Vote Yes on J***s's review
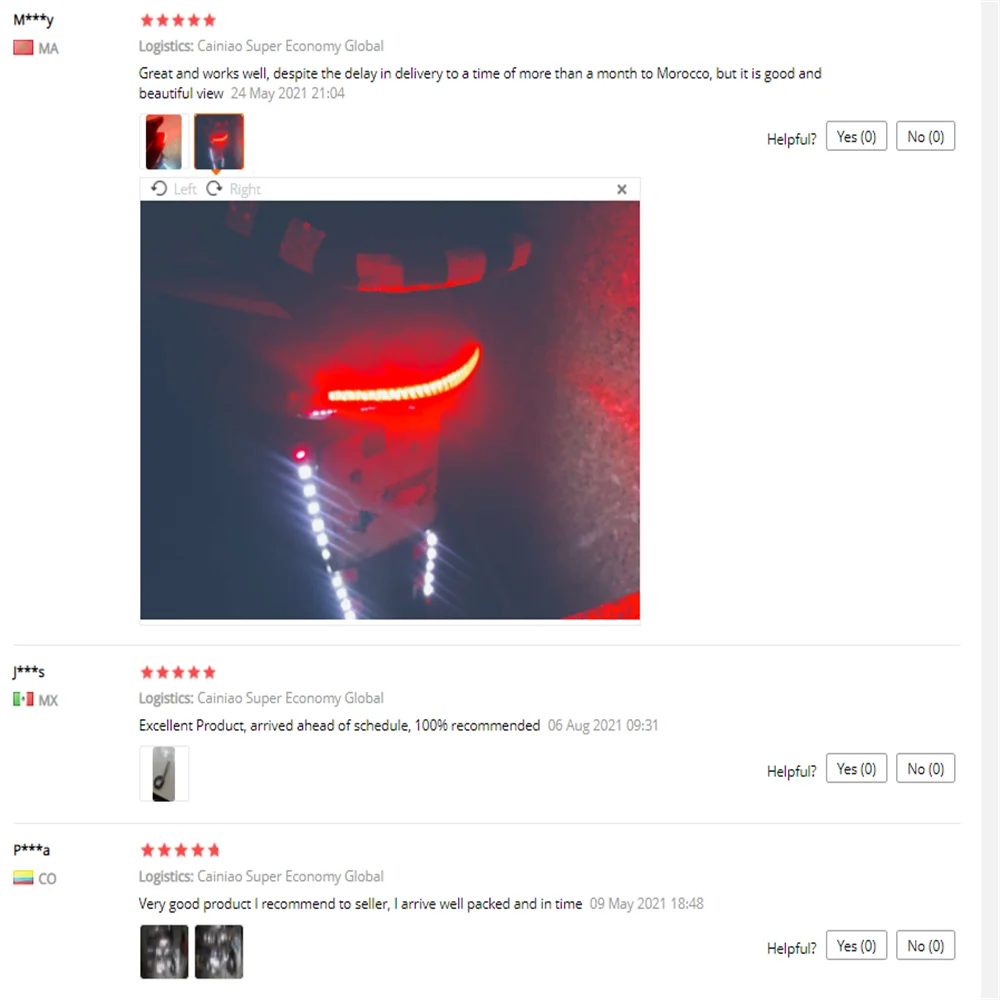 (x=856, y=768)
